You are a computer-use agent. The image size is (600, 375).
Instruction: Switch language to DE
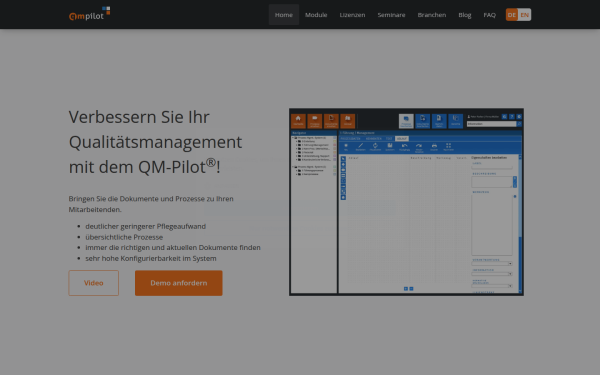(x=512, y=15)
